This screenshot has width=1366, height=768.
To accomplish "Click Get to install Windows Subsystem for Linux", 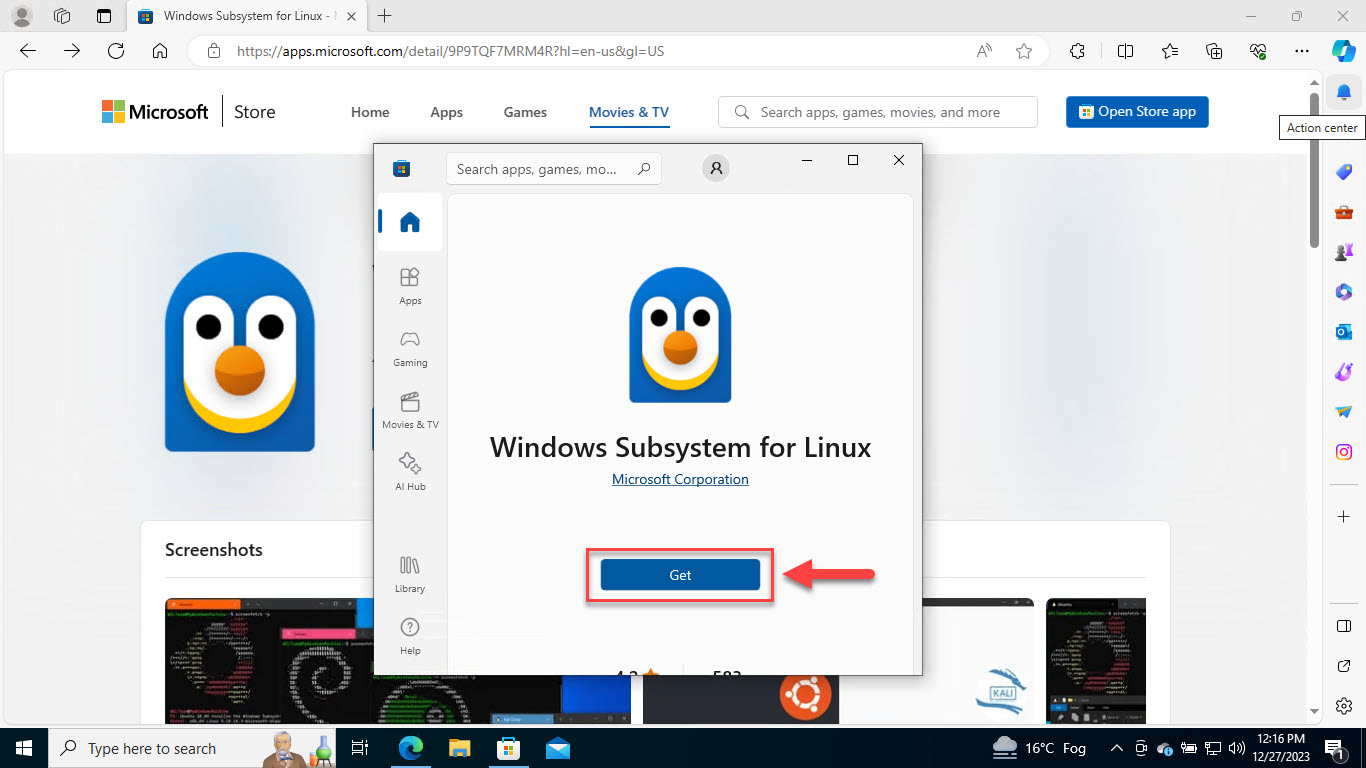I will pyautogui.click(x=680, y=575).
